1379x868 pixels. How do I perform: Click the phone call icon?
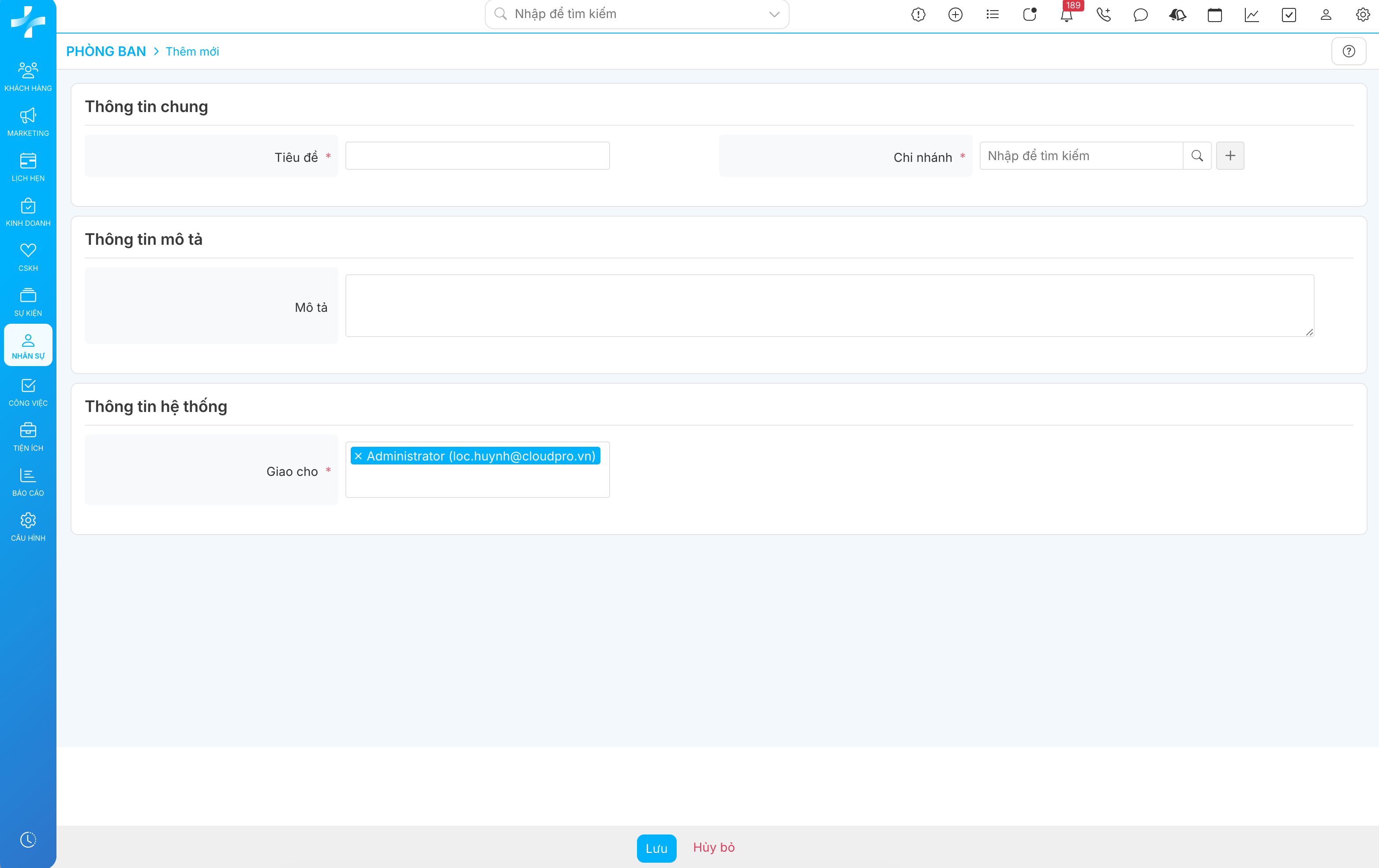(1104, 15)
